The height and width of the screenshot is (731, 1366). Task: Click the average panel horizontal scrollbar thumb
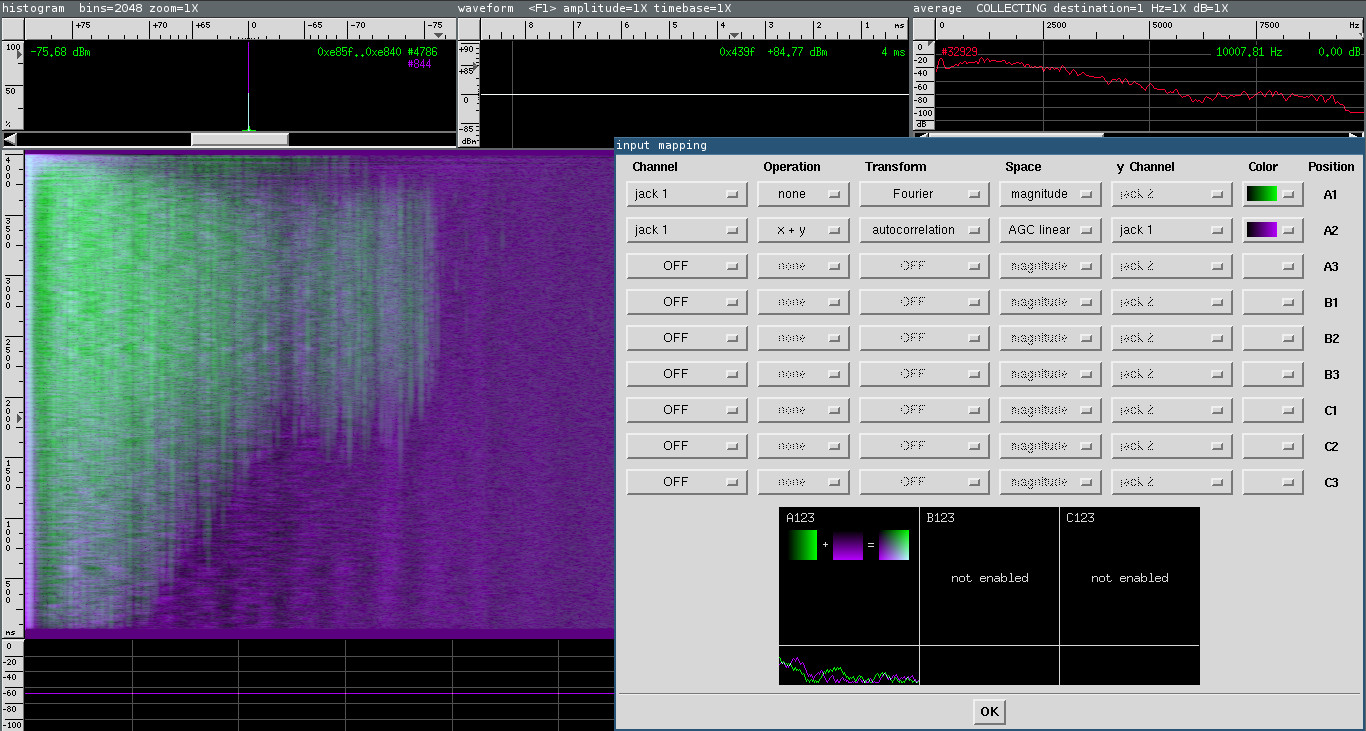pyautogui.click(x=1016, y=135)
